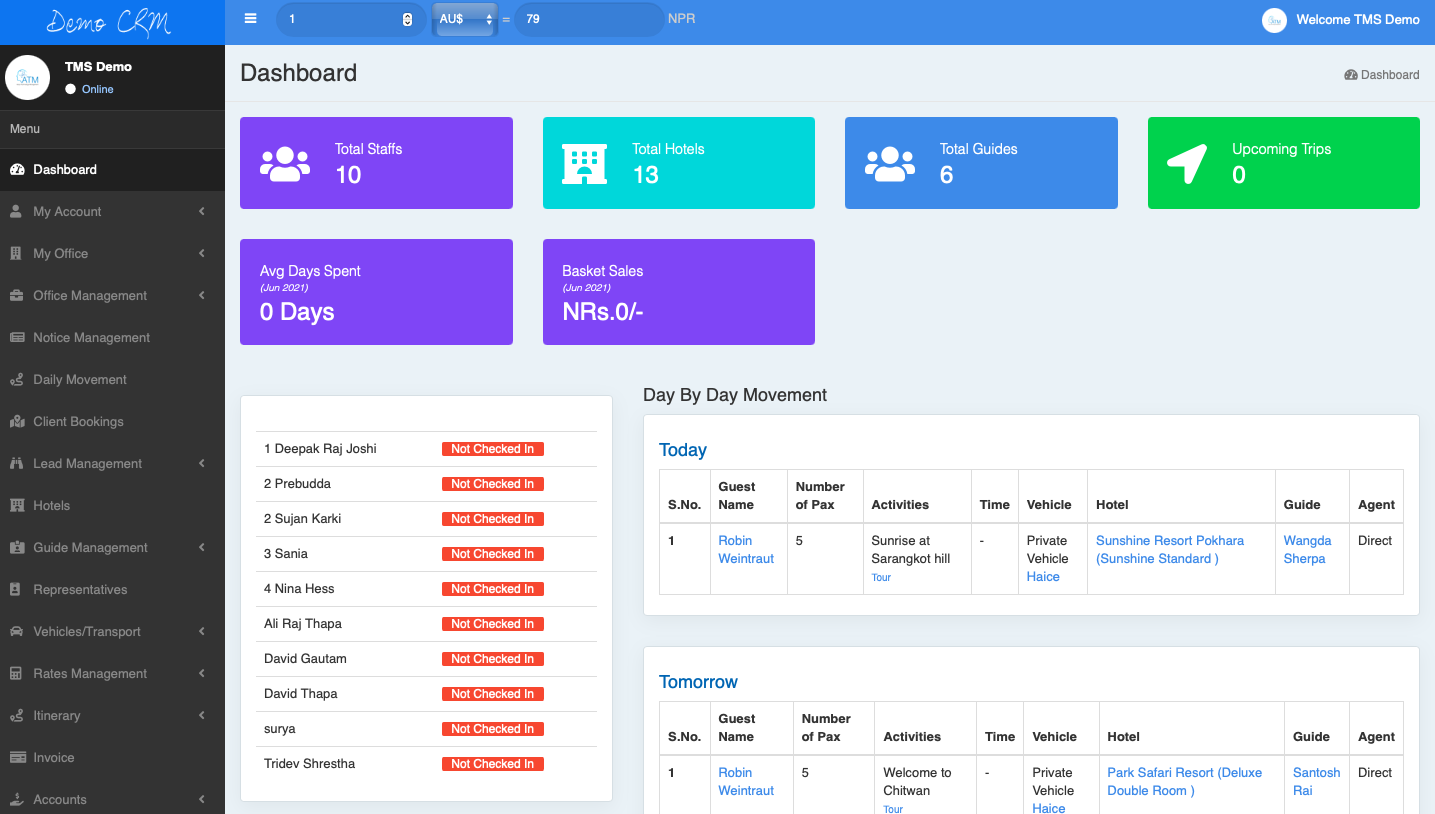Open Santosh Rai guide link under Tomorrow
Screen dimensions: 1435x814
click(1316, 782)
